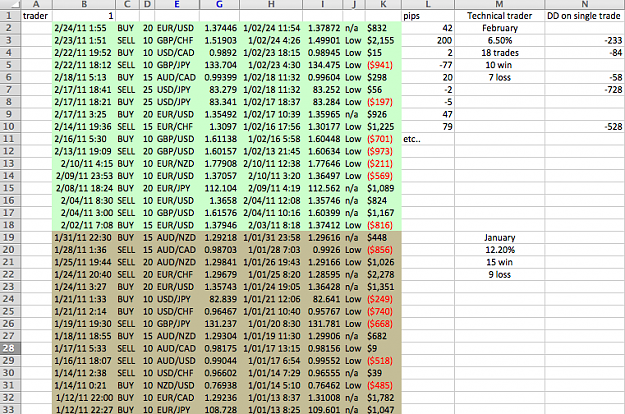Click date cell 1/17/11 5:33
Viewport: 625px width, 414px height.
pos(84,348)
